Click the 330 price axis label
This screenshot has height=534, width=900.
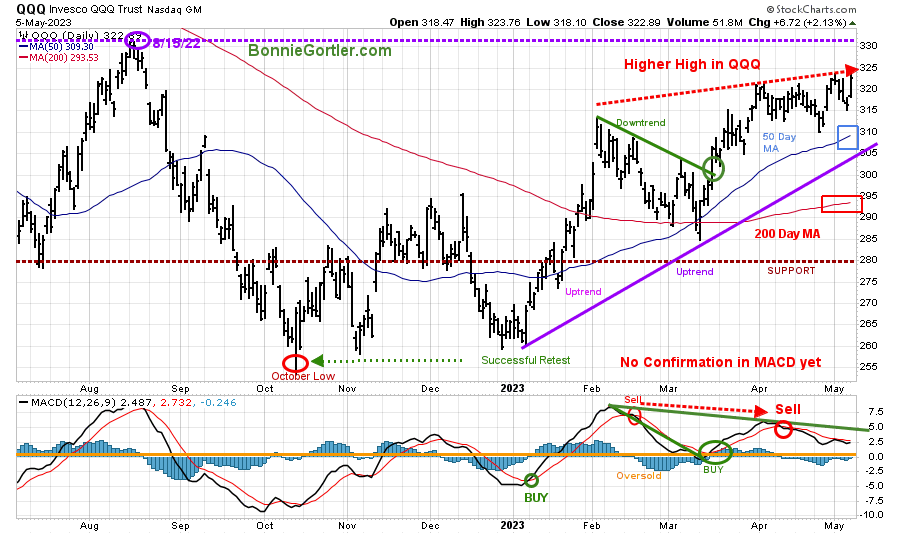coord(868,46)
